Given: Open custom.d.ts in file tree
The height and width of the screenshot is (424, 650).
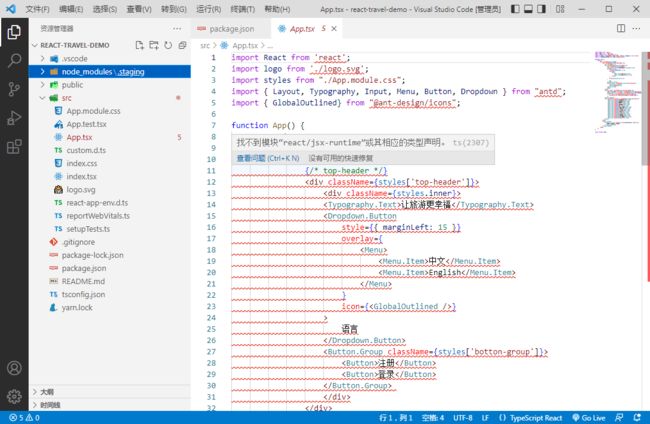Looking at the screenshot, I should click(x=110, y=150).
